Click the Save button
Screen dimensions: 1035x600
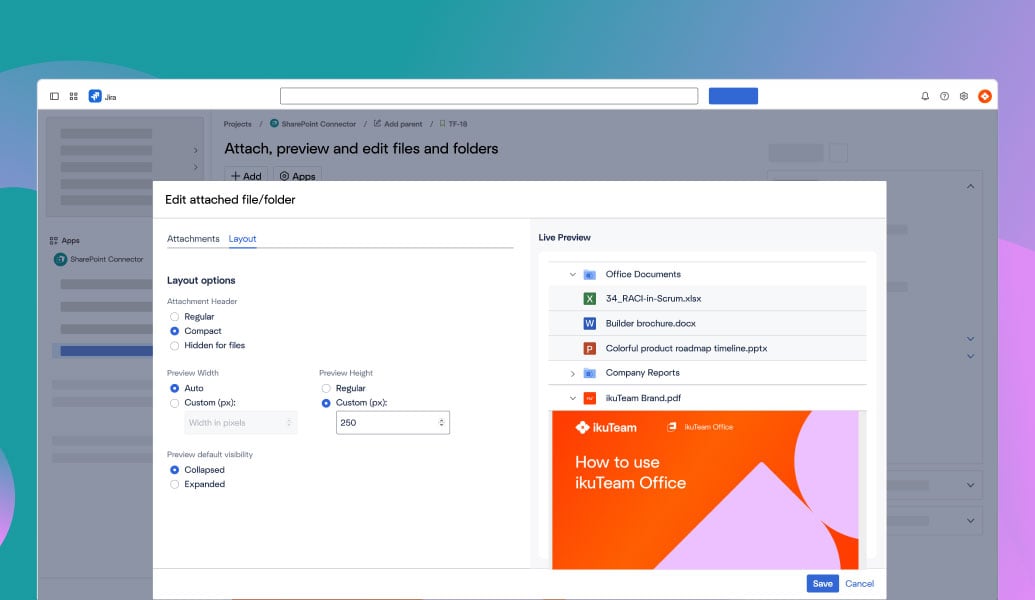(822, 583)
